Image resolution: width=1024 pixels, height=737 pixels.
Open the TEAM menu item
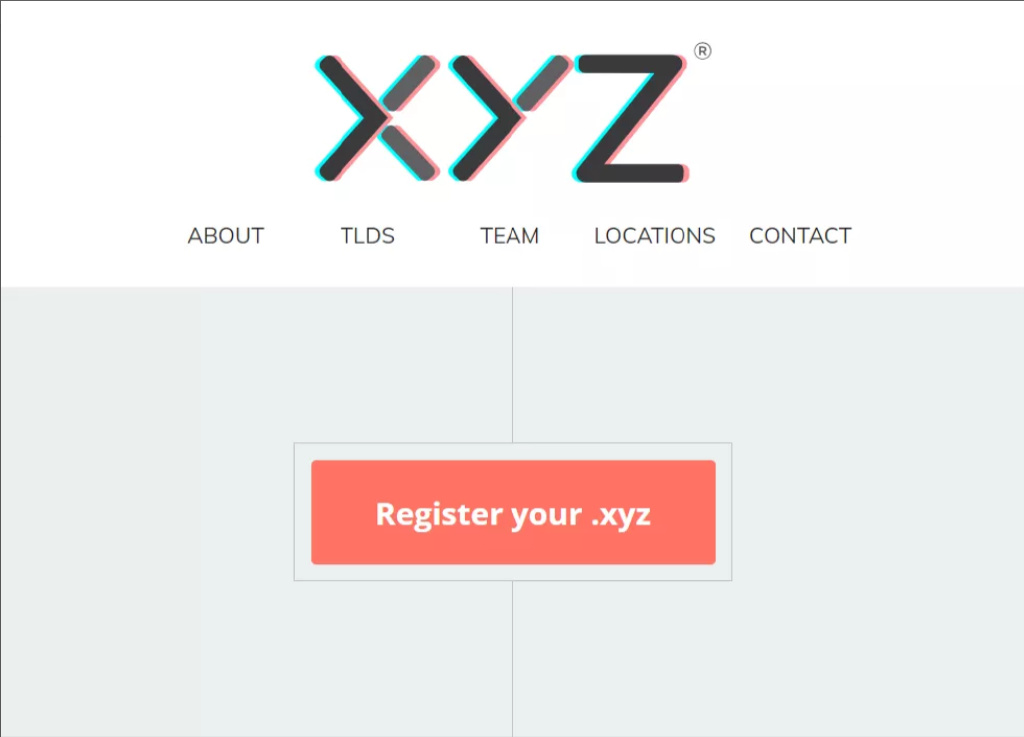click(509, 236)
